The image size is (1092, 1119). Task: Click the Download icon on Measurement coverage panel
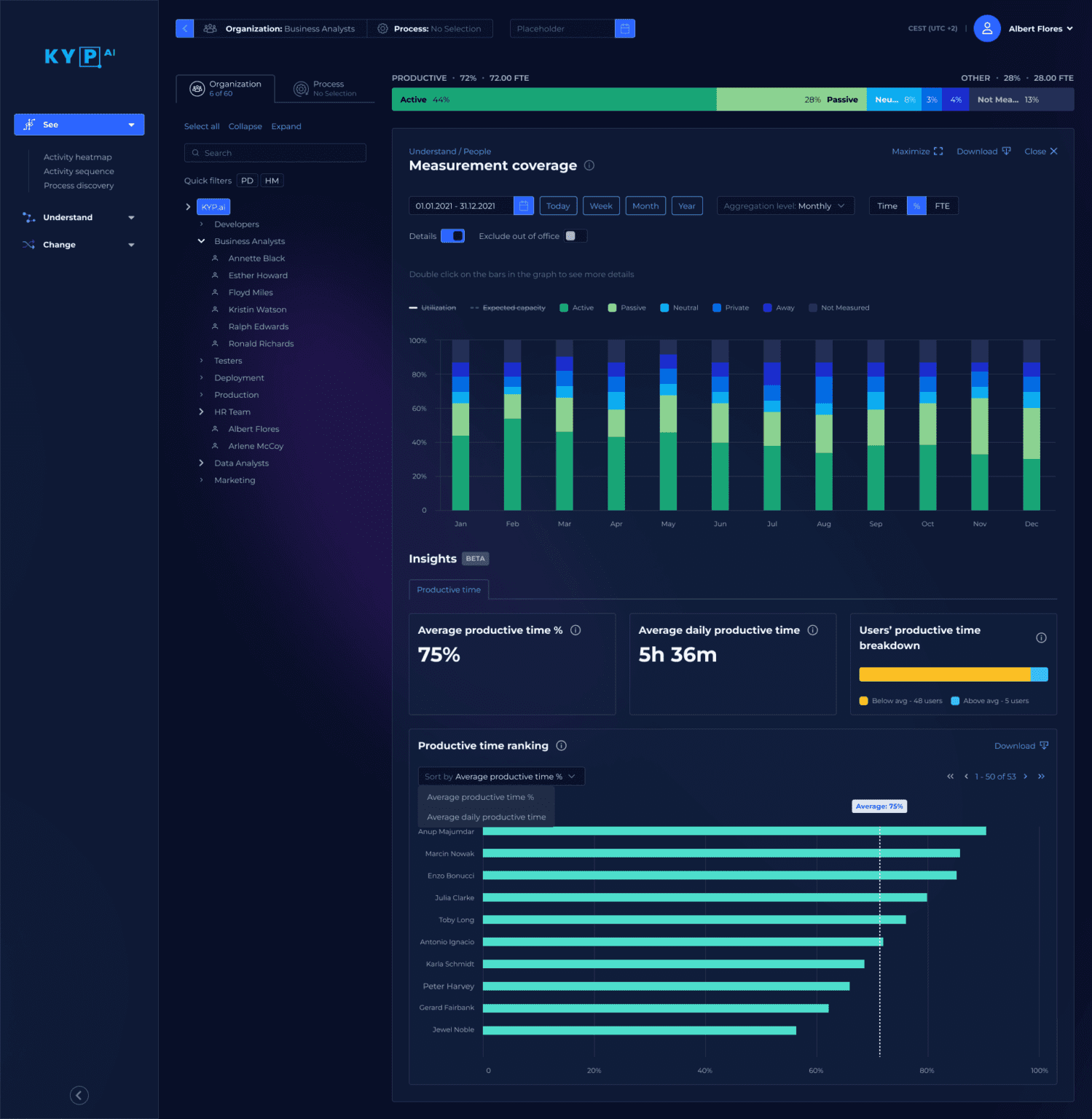(1007, 151)
